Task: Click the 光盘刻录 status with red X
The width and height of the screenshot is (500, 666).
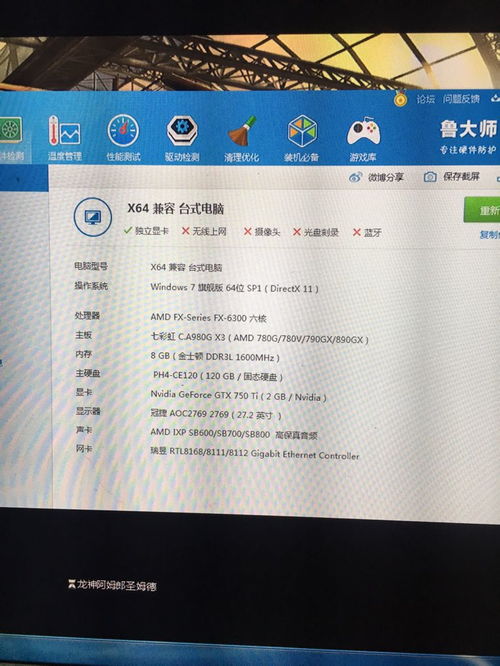Action: [x=316, y=232]
